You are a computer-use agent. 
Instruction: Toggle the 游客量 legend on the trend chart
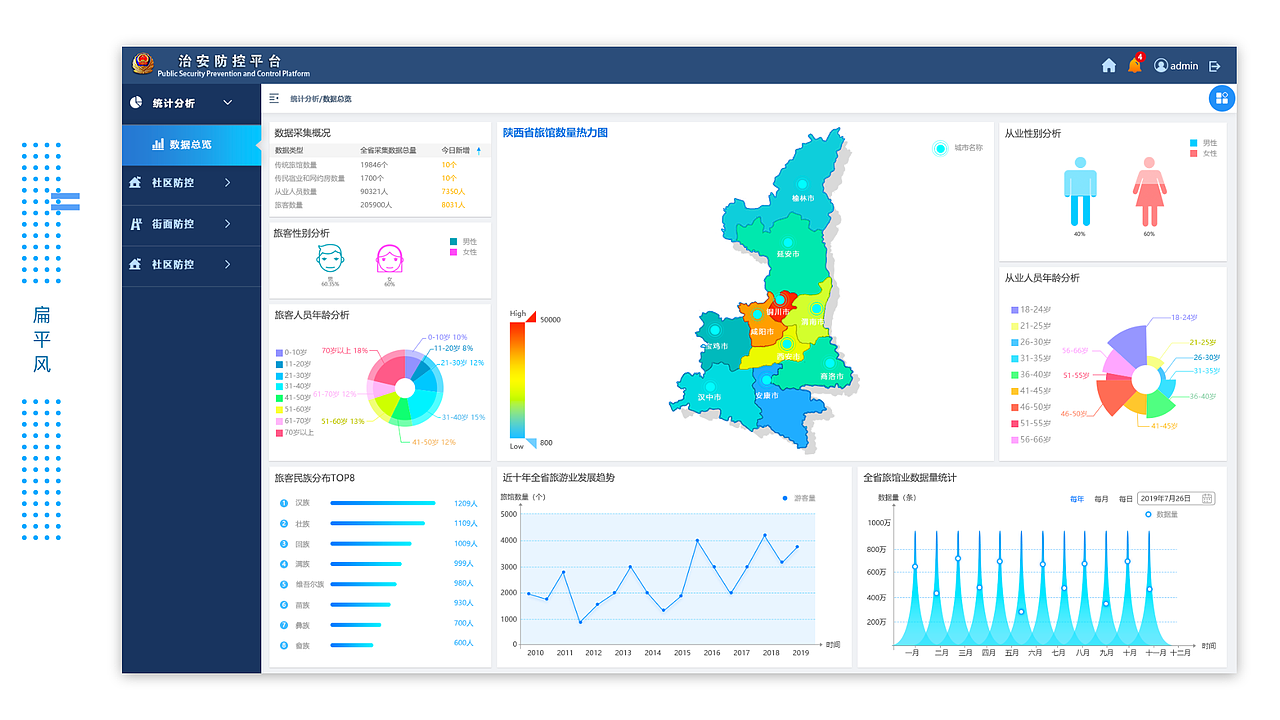click(799, 498)
